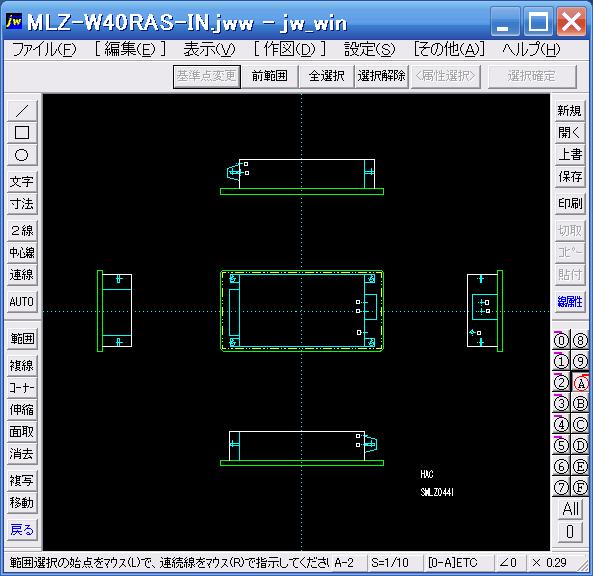Choose the 複写 copy tool
593x576 pixels.
pos(22,480)
